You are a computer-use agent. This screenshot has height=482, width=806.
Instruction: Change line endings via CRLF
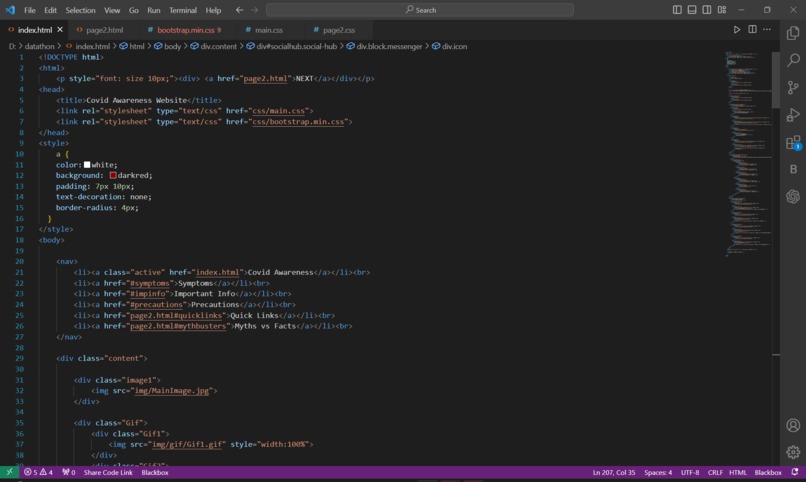[x=715, y=472]
